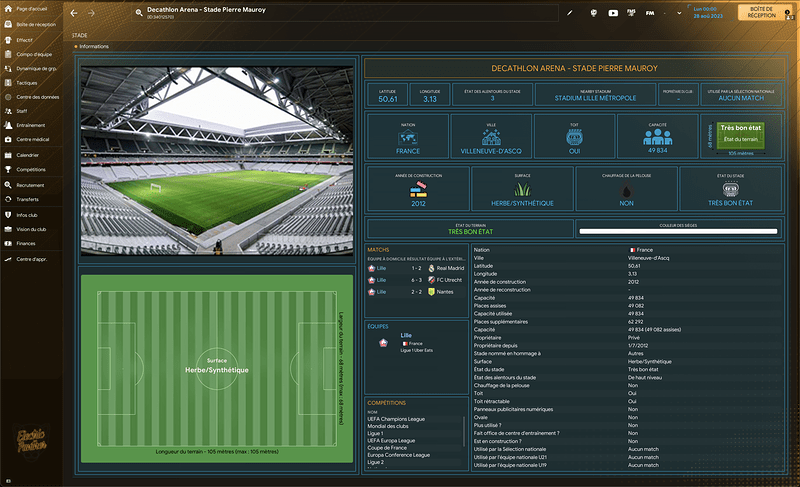800x487 pixels.
Task: Click the Toit OUI card
Action: pos(574,137)
